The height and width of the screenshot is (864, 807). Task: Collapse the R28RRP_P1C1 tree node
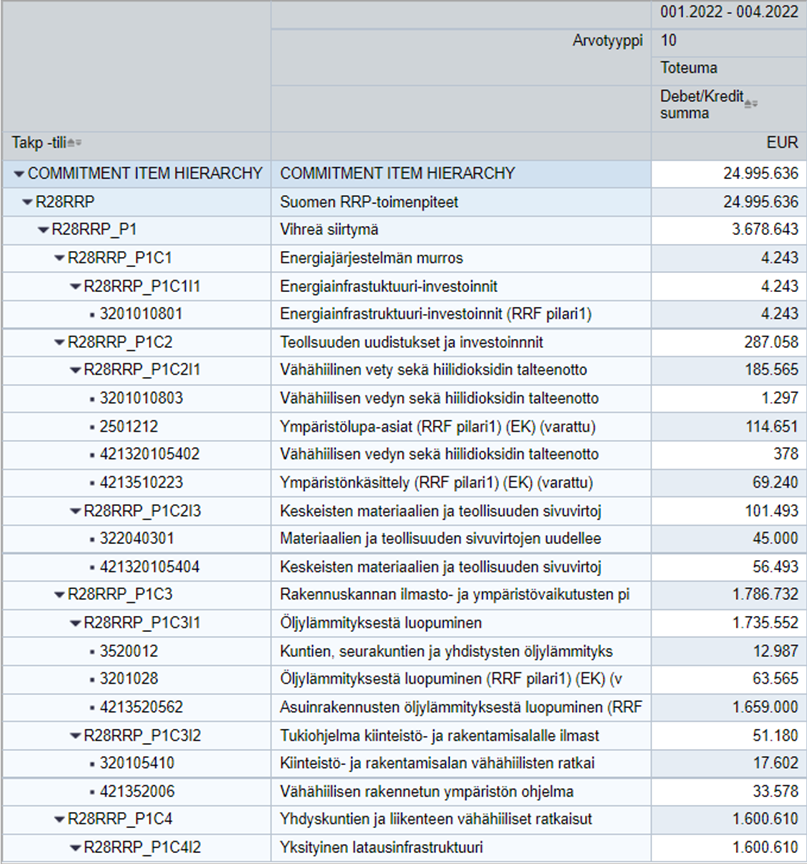click(x=59, y=258)
